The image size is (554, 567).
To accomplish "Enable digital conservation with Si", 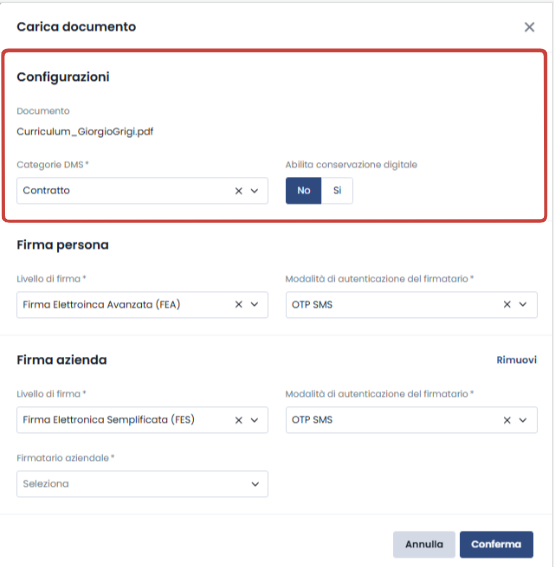I will pos(337,191).
